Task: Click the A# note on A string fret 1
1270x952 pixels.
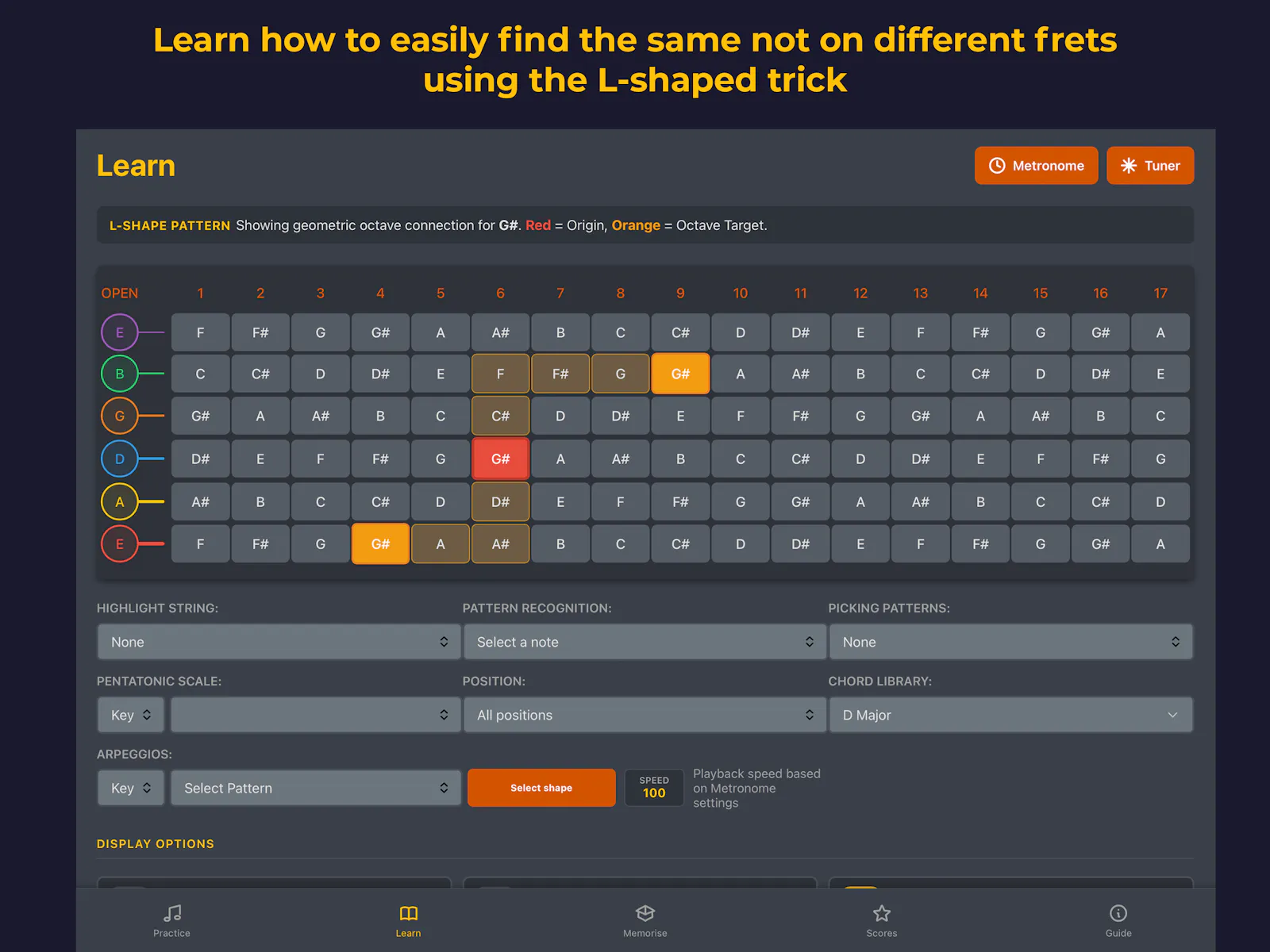Action: [x=201, y=501]
